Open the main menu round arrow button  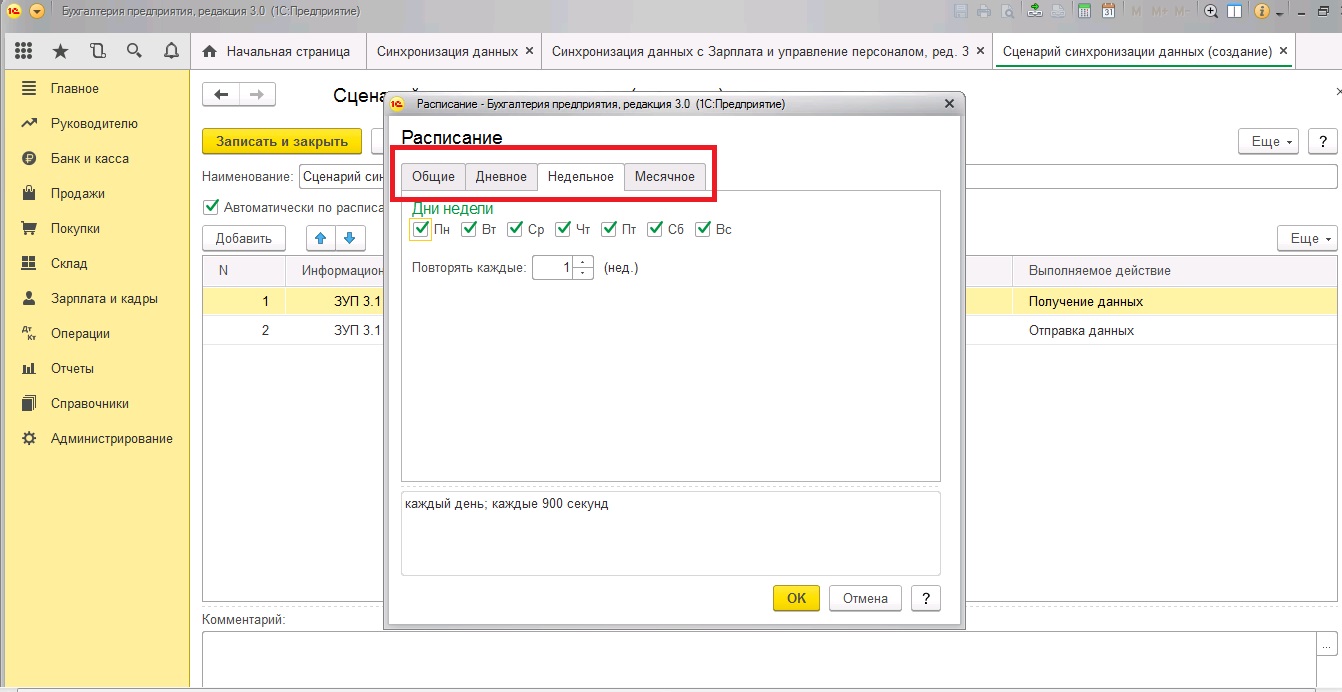(37, 11)
